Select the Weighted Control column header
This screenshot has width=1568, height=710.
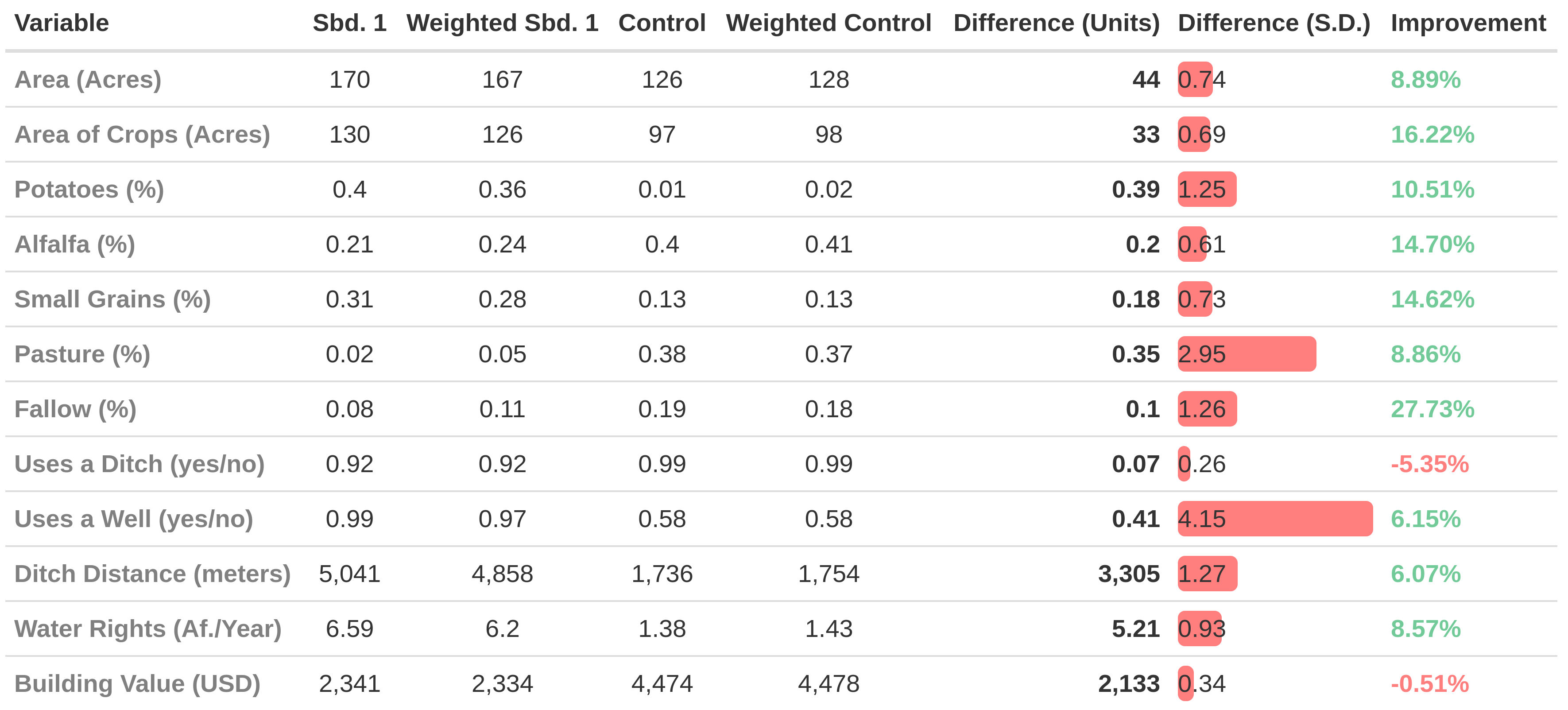click(x=828, y=23)
